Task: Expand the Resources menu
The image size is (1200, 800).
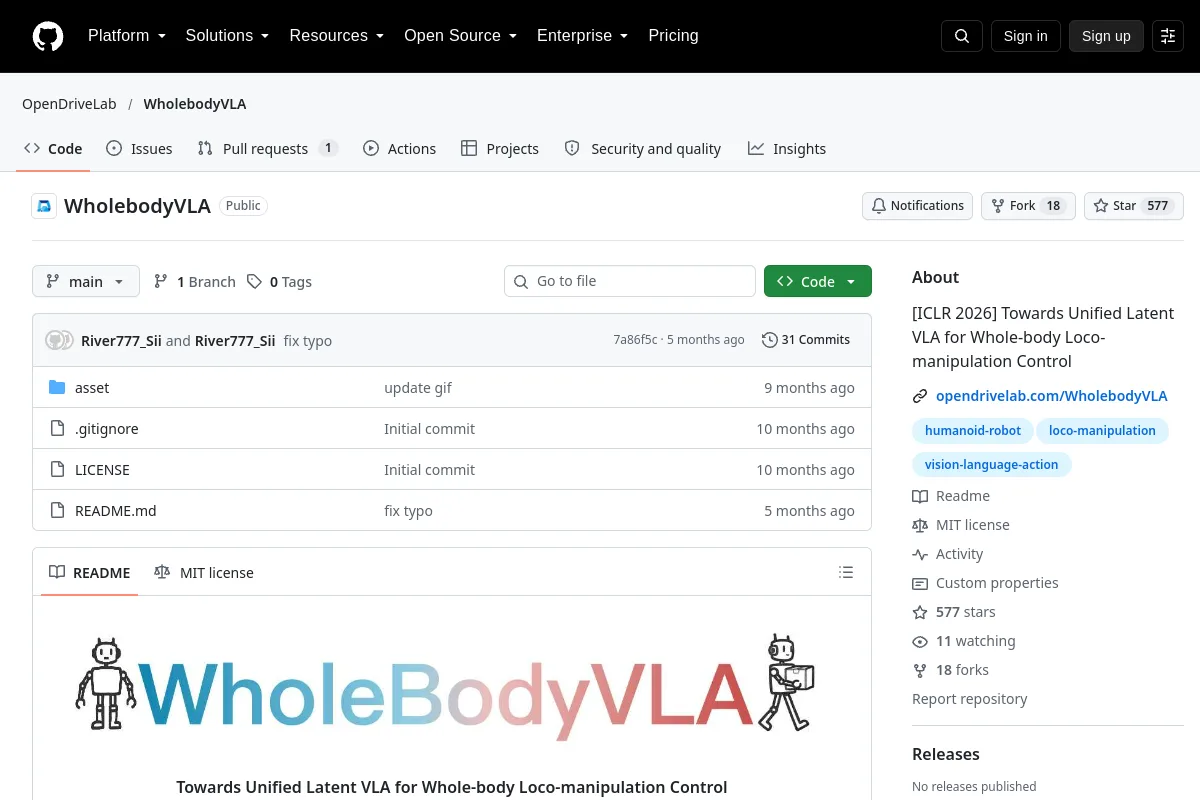Action: 337,36
